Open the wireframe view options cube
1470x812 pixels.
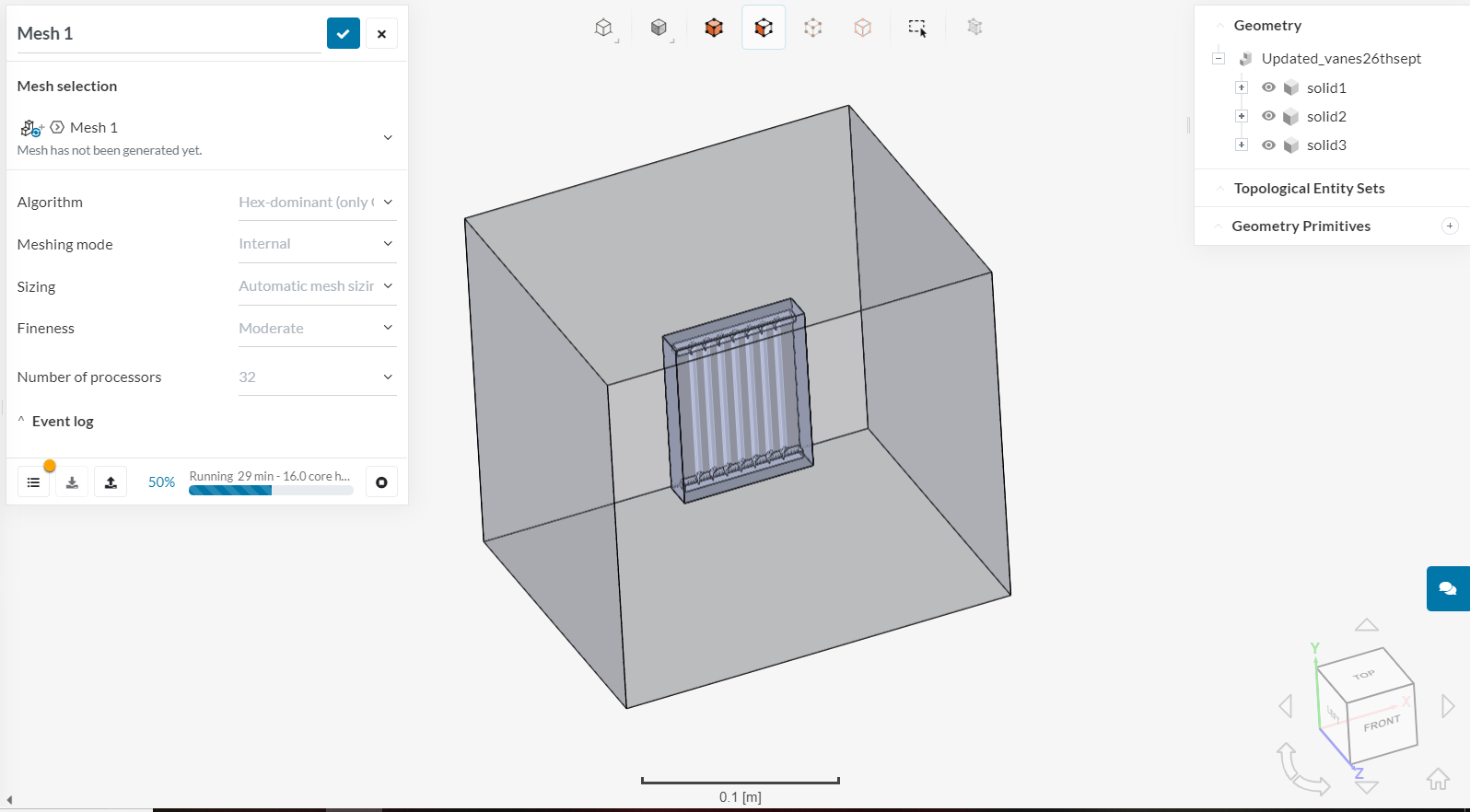click(603, 28)
